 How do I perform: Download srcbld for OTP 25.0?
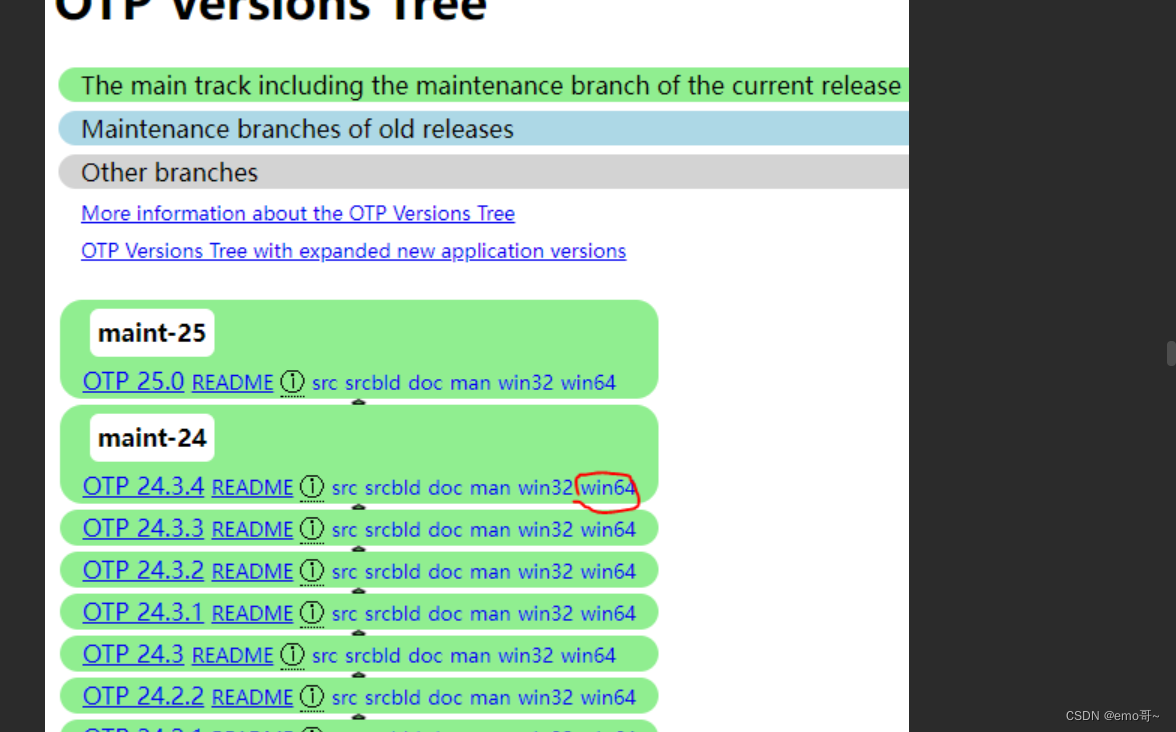click(372, 383)
